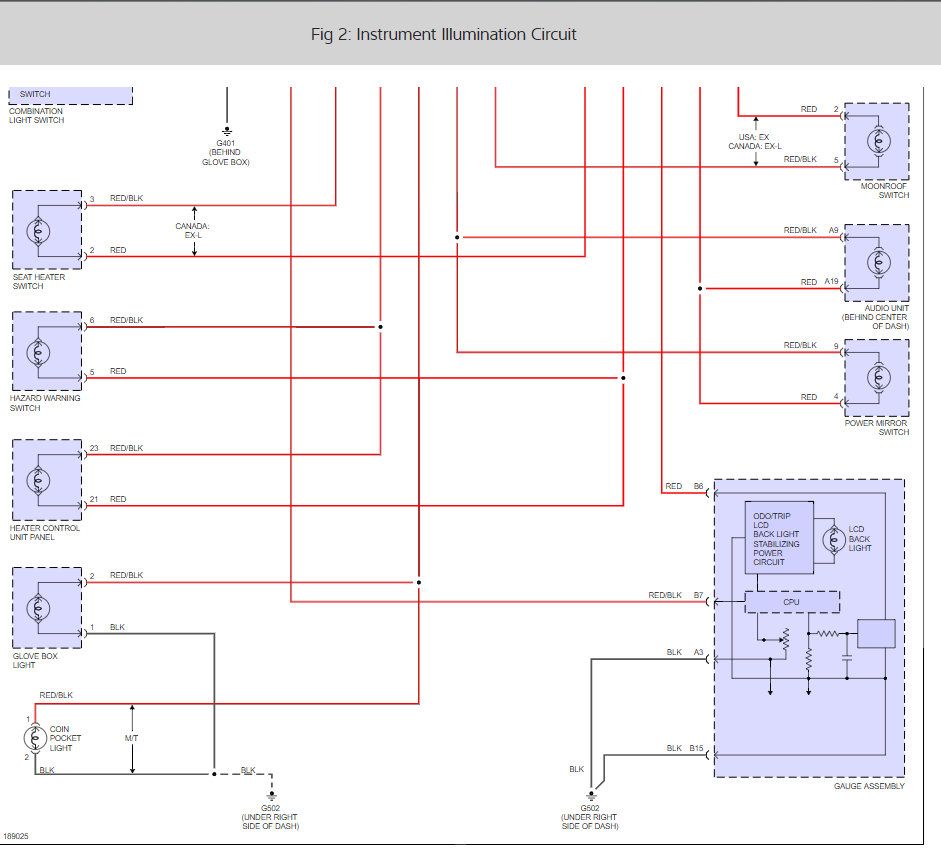Click the Seat Heater Switch lamp symbol

coord(38,231)
